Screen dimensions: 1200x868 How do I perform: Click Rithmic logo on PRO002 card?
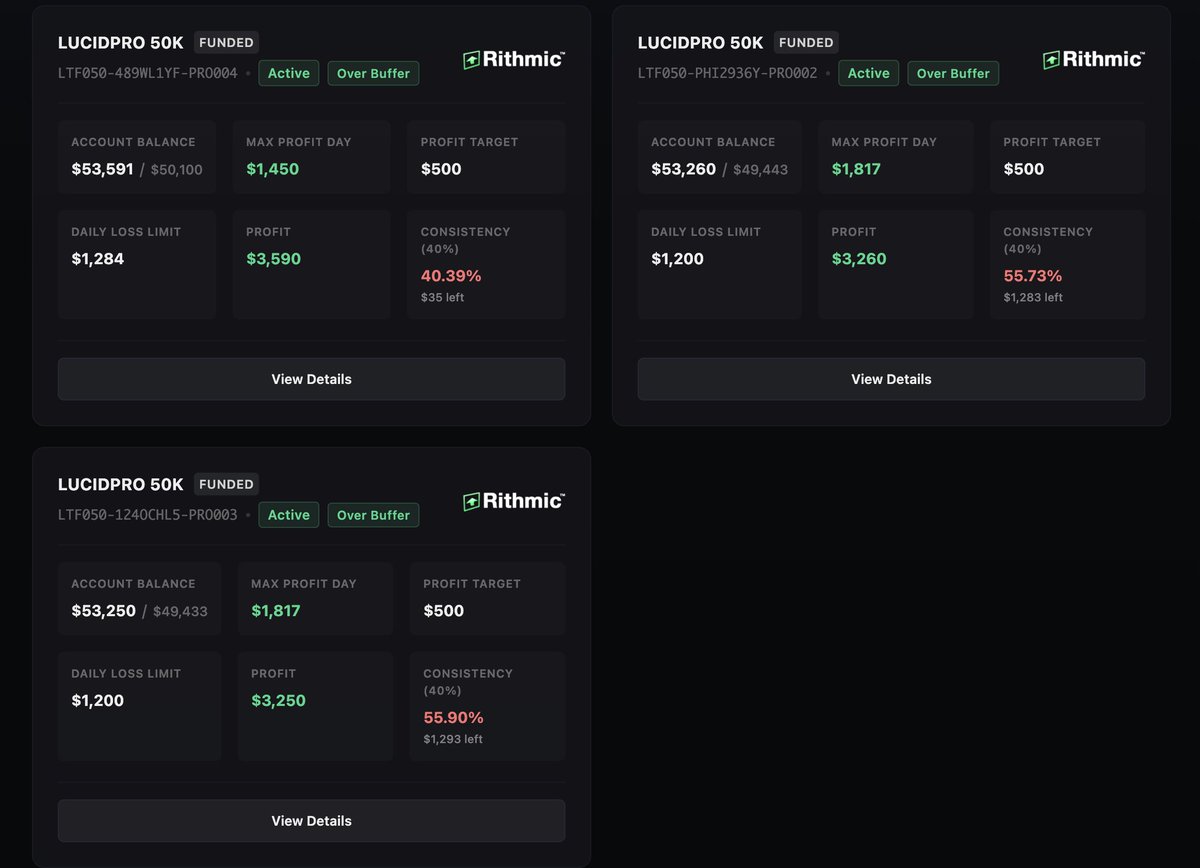coord(1094,59)
